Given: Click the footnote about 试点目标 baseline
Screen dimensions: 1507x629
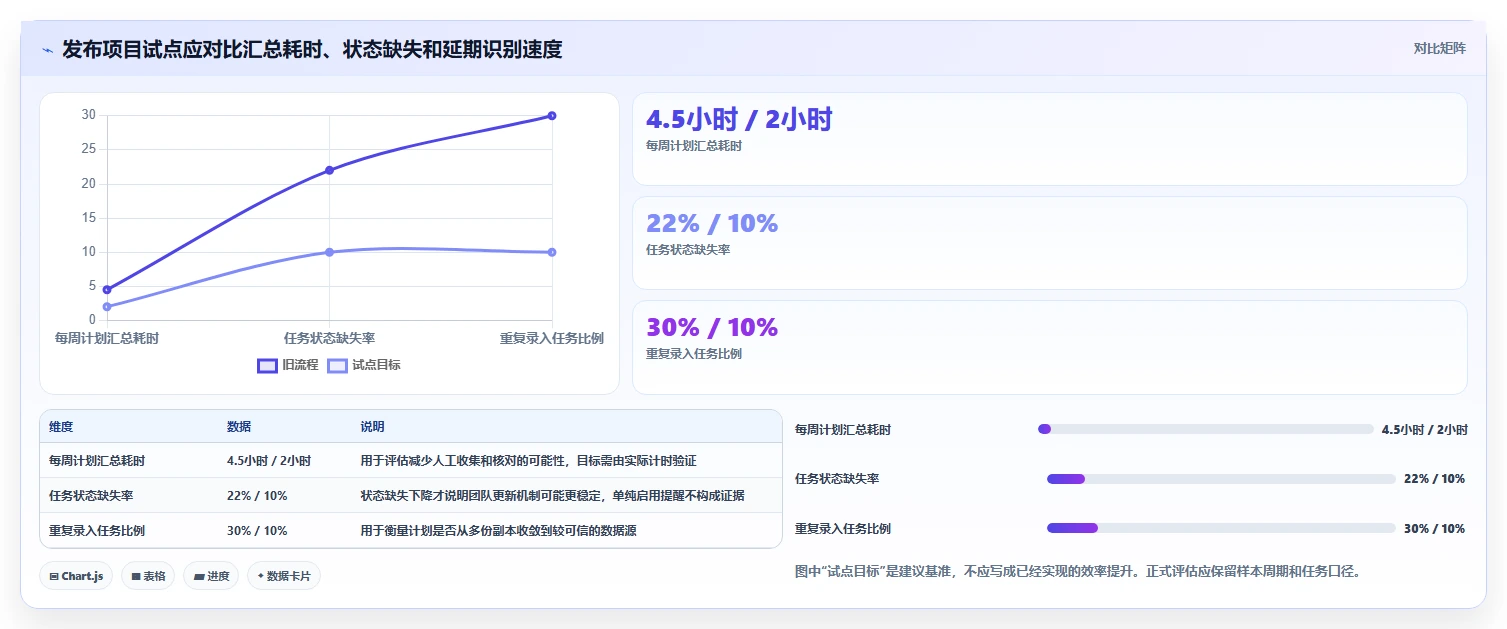Looking at the screenshot, I should point(1078,572).
